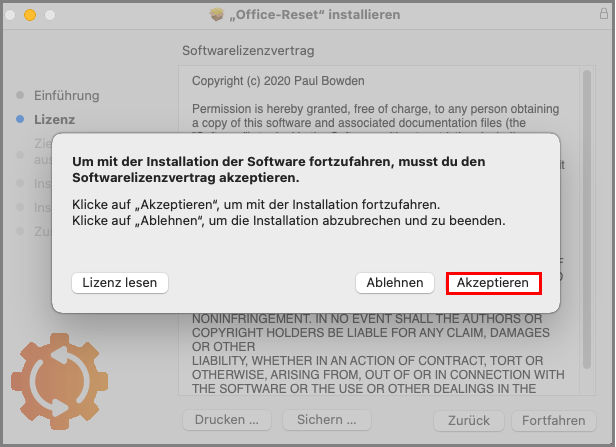Click the Office-Reset gear logo
This screenshot has width=616, height=447.
point(60,381)
